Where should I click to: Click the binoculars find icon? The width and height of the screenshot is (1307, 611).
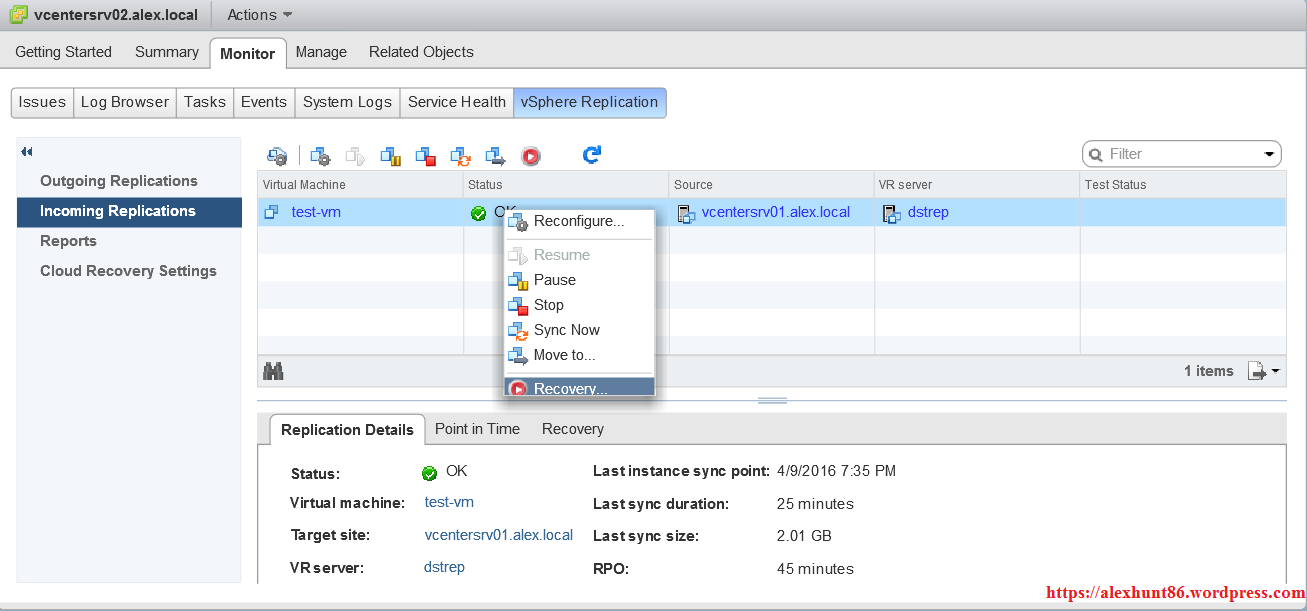(x=273, y=371)
